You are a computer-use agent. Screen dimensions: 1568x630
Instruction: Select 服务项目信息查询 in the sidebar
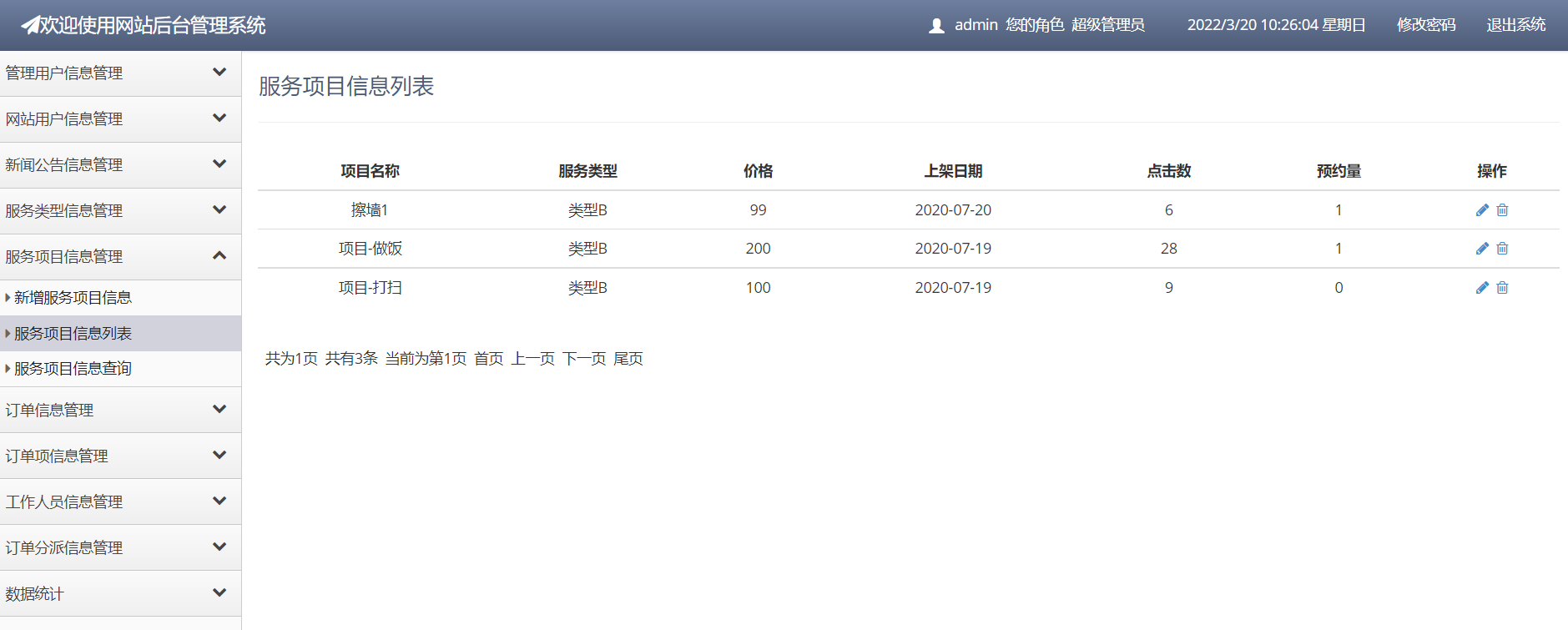[73, 369]
